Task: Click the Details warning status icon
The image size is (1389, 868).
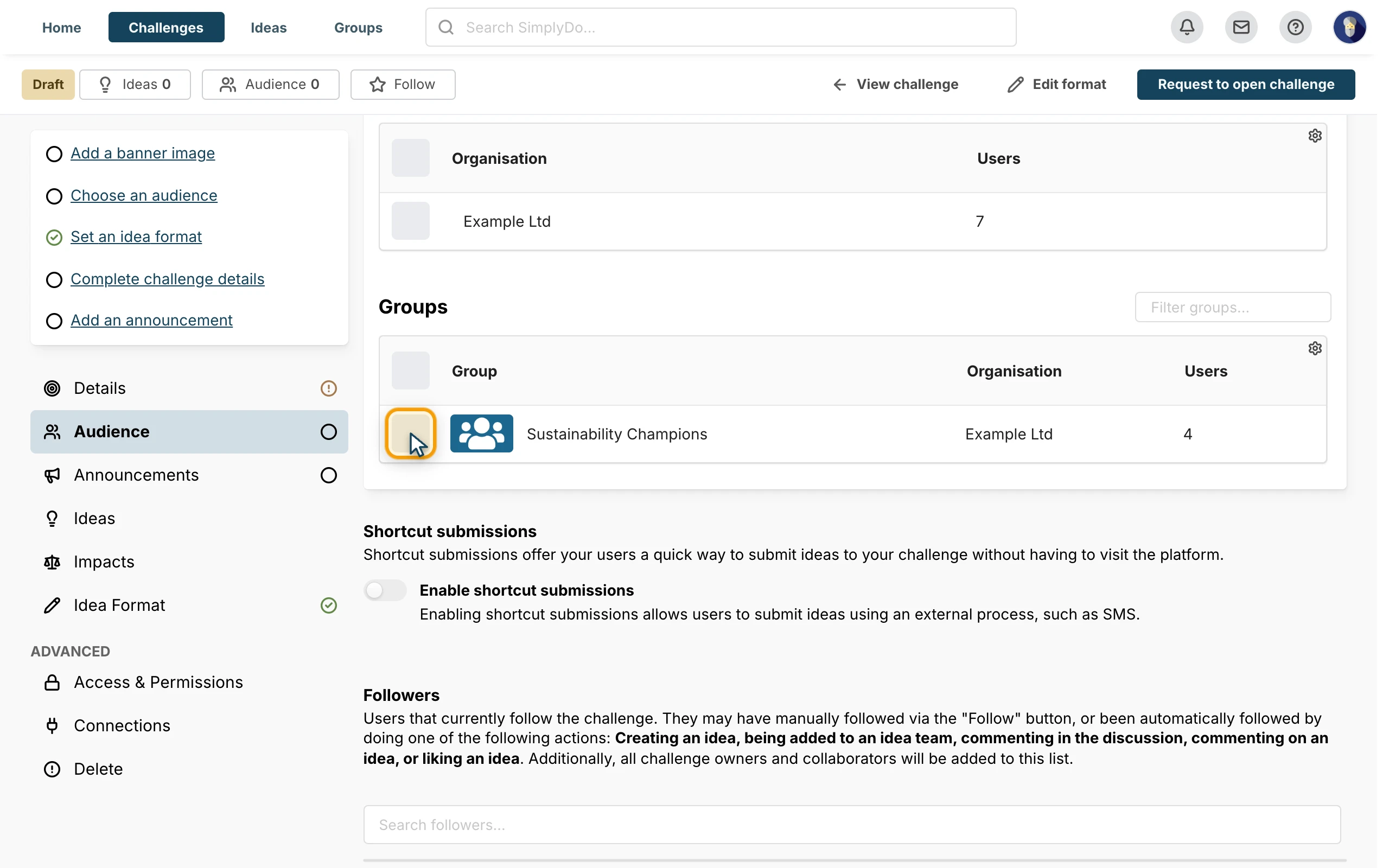Action: (x=328, y=388)
